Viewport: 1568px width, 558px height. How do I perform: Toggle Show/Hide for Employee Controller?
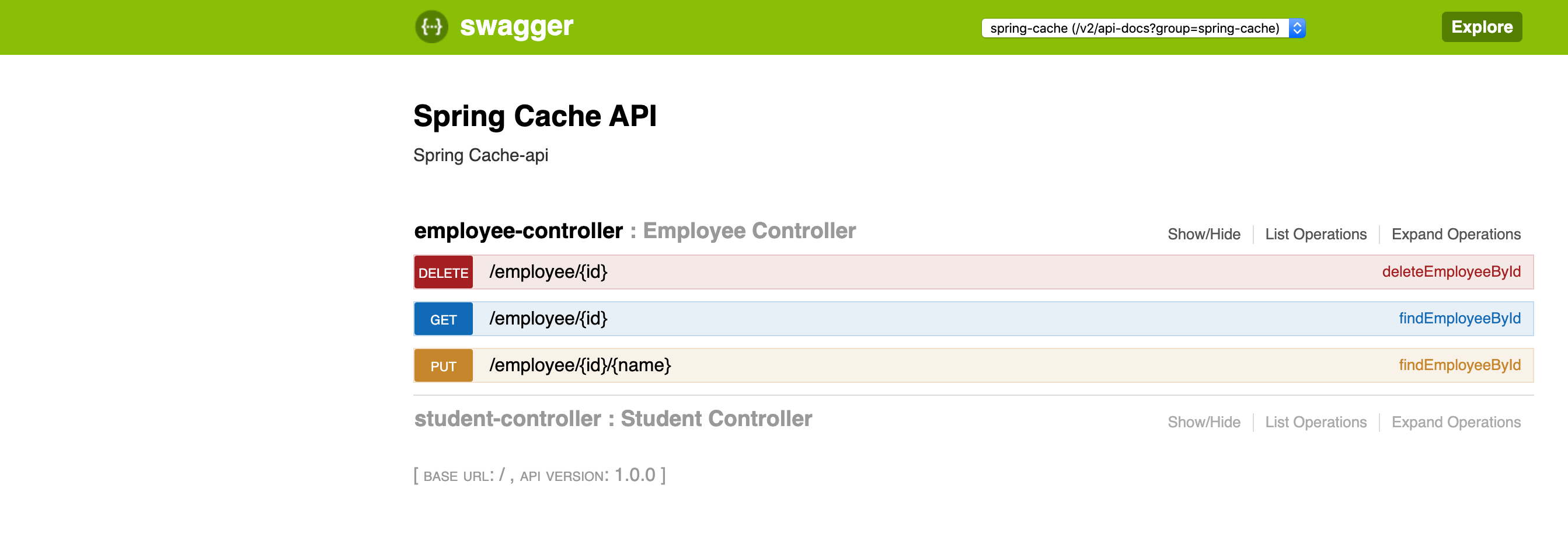pyautogui.click(x=1203, y=233)
